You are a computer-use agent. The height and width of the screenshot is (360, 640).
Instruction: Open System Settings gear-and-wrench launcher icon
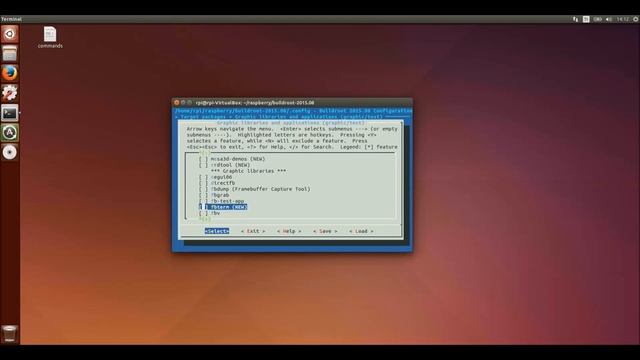pos(10,93)
